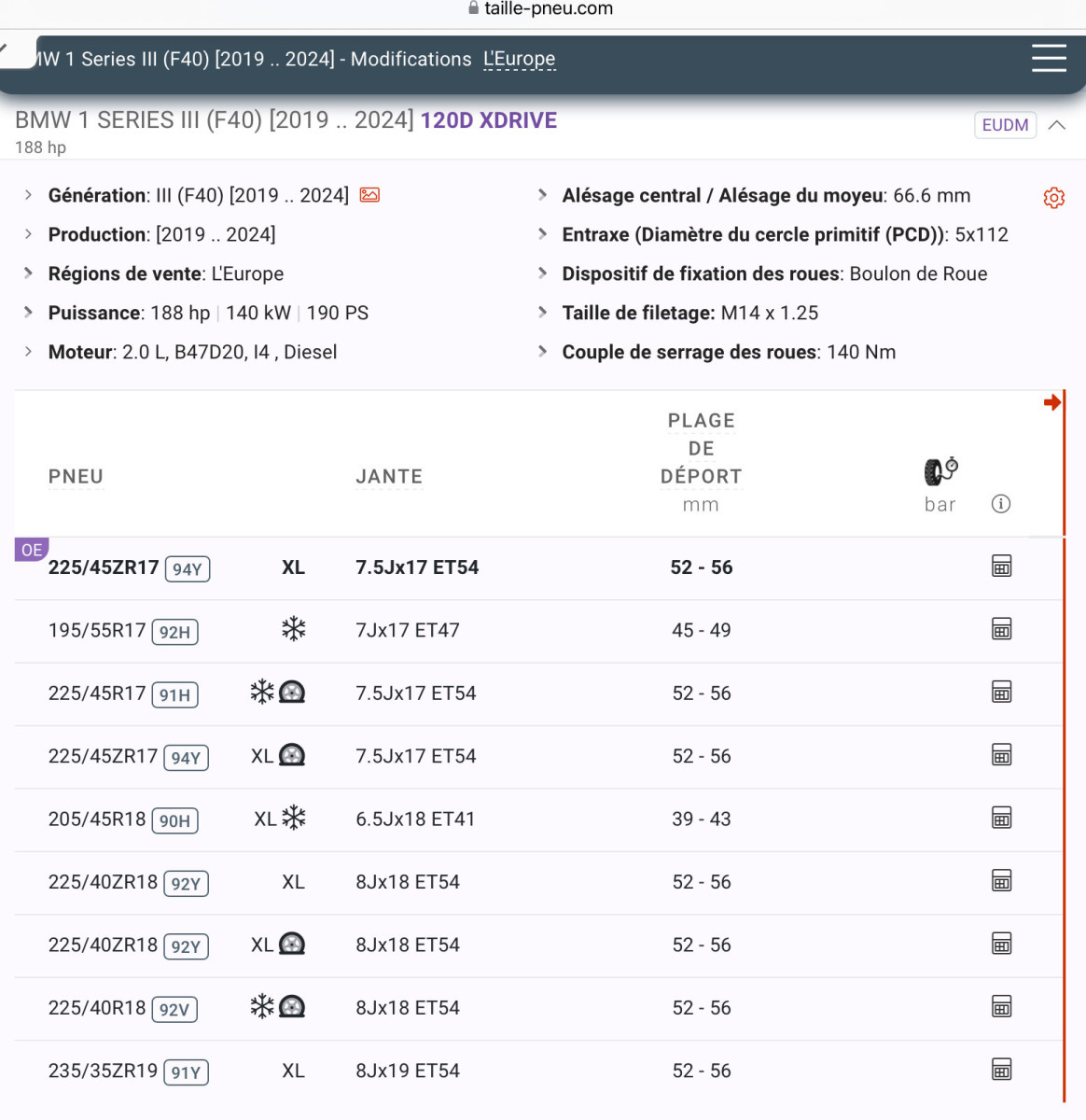Viewport: 1086px width, 1120px height.
Task: Click the 90H load index badge
Action: (174, 821)
